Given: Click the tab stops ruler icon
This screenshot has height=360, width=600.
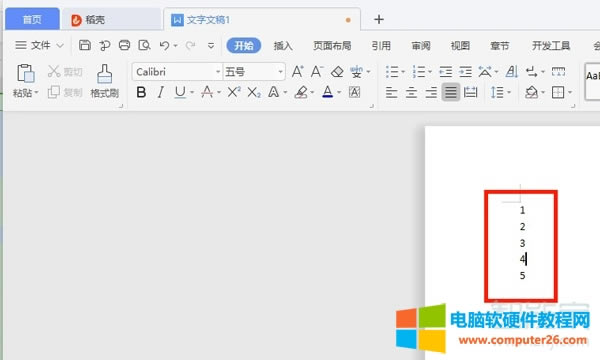Looking at the screenshot, I should (558, 71).
